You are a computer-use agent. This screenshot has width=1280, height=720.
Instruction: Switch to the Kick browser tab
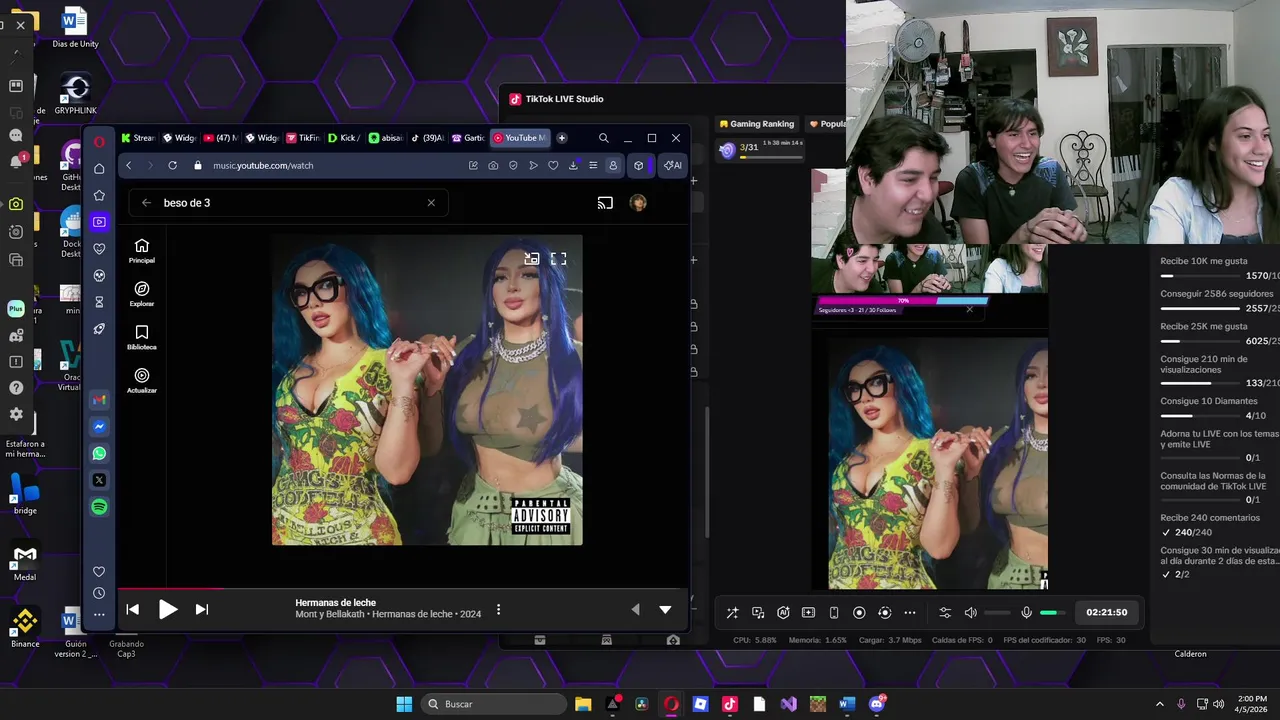tap(344, 138)
